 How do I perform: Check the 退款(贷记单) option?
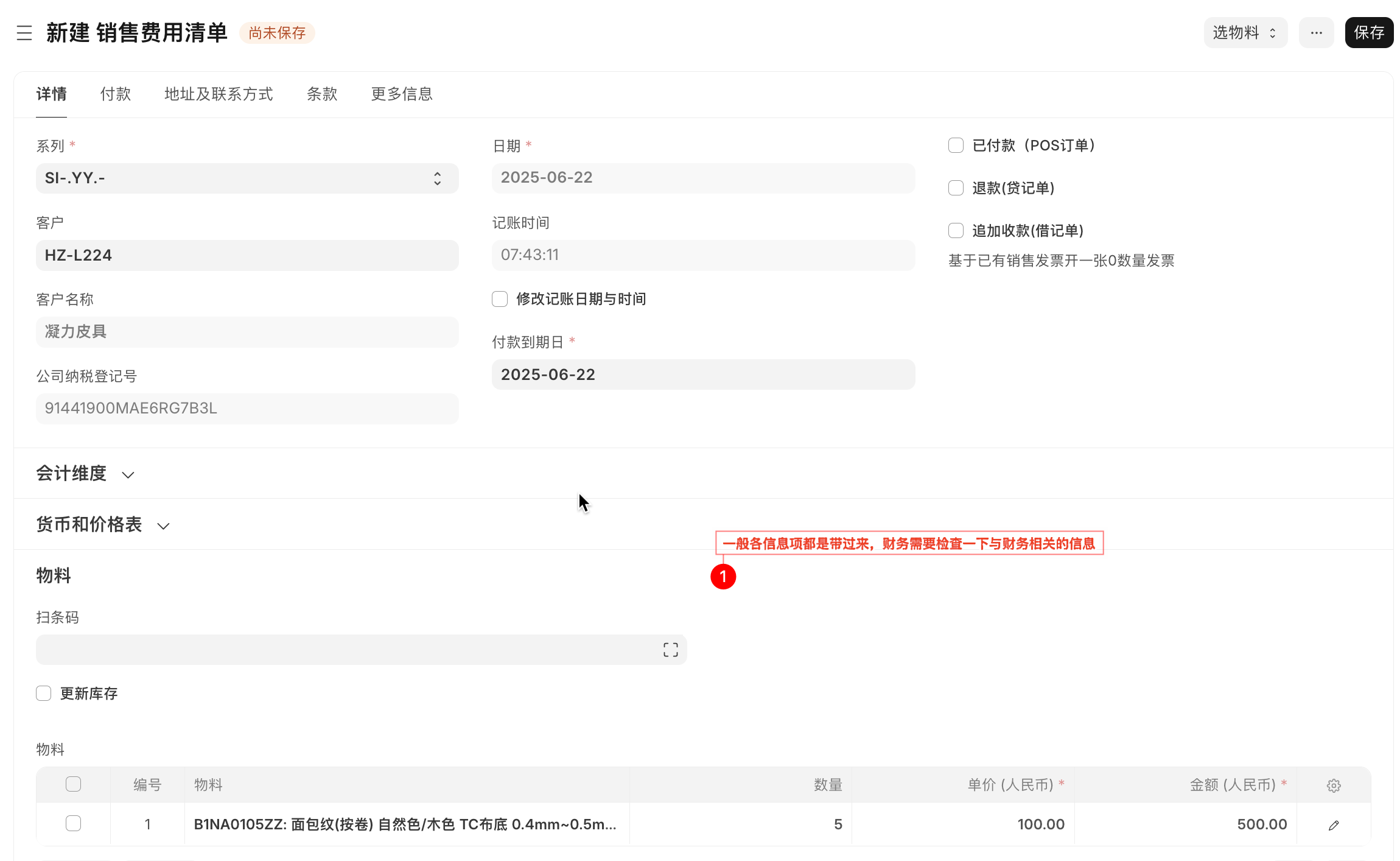pyautogui.click(x=955, y=188)
